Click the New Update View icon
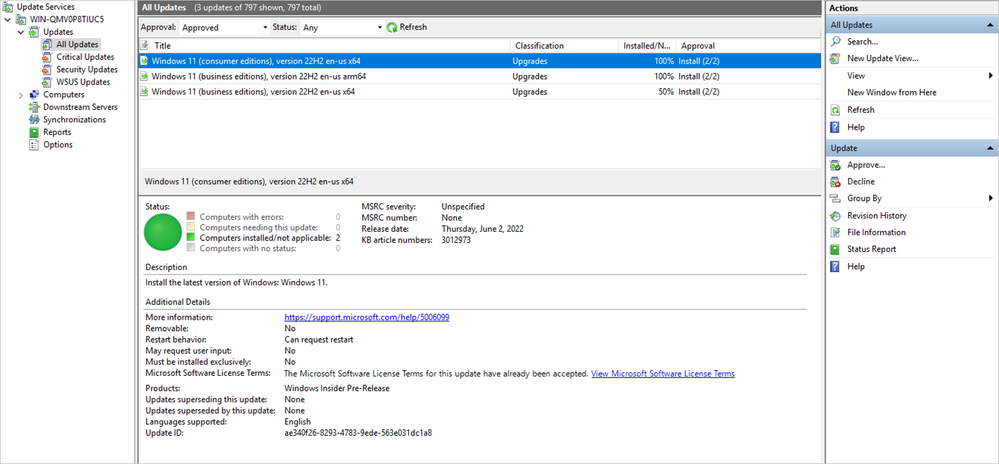 click(x=835, y=59)
